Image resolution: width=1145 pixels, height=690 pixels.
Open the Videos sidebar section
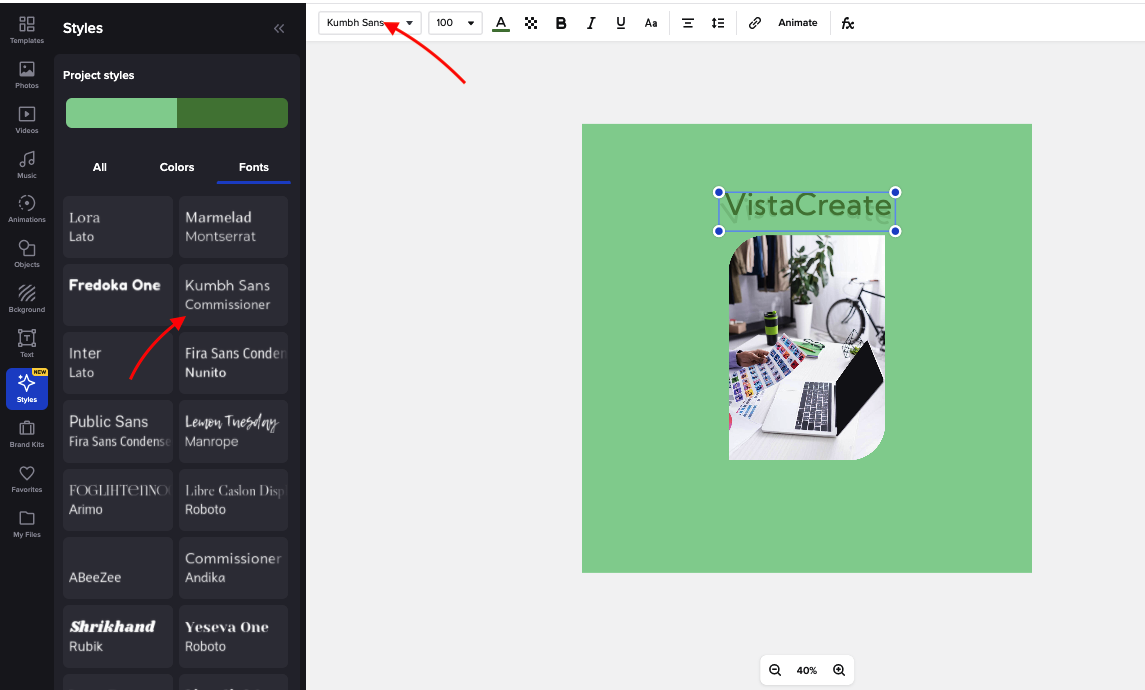27,120
